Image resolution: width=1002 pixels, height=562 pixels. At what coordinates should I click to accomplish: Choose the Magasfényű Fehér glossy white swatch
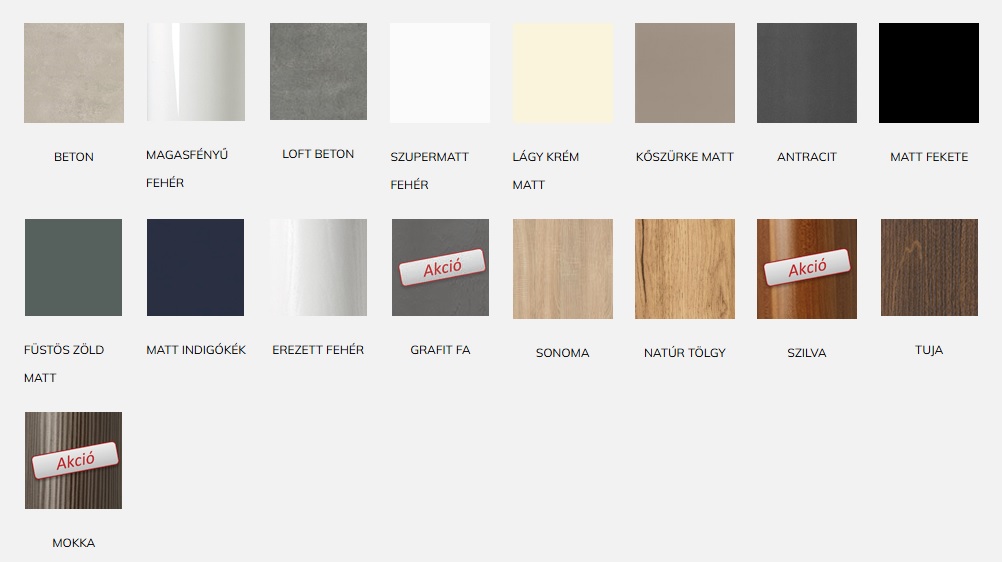pyautogui.click(x=196, y=72)
